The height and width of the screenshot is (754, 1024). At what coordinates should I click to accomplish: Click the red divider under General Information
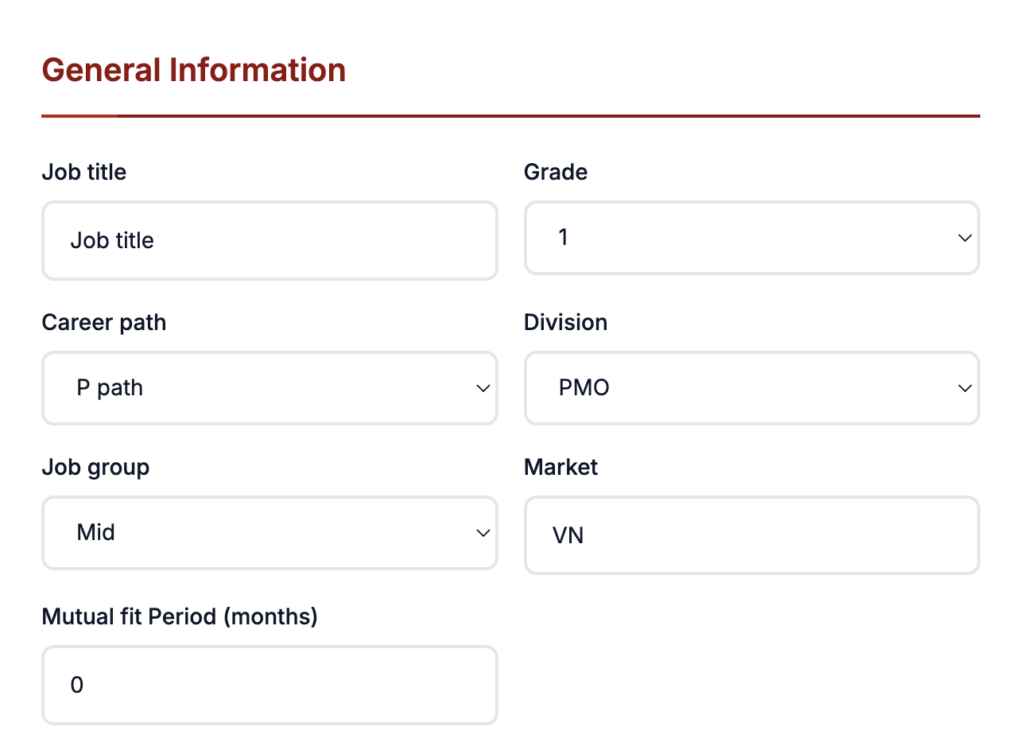click(x=510, y=116)
